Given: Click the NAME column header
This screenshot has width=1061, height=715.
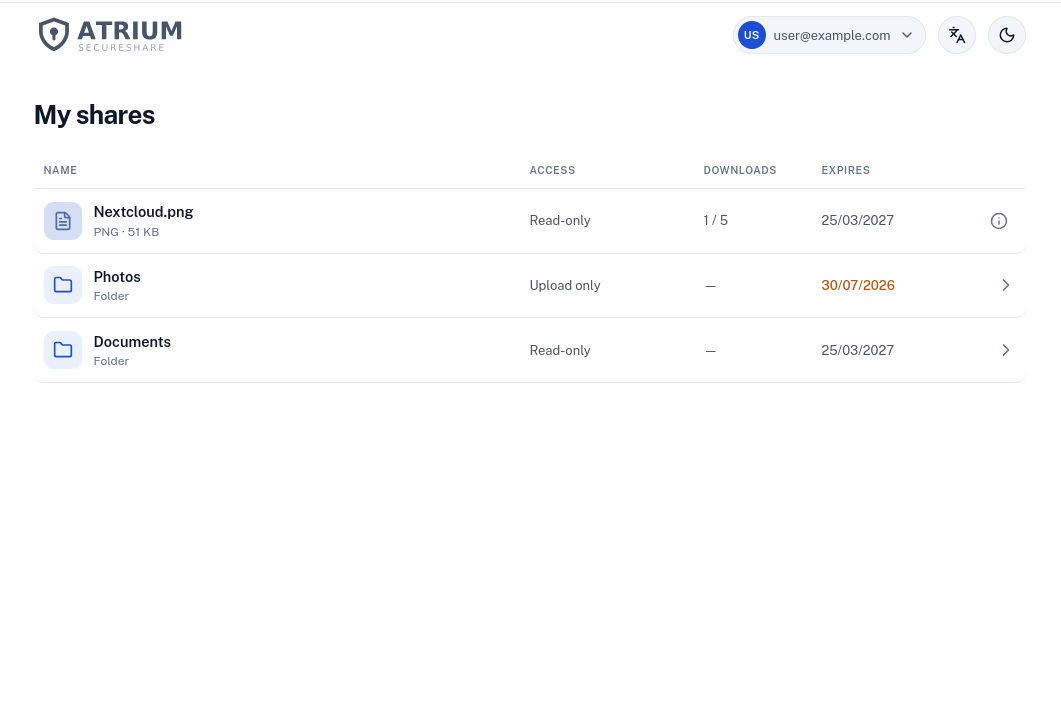Looking at the screenshot, I should coord(60,170).
